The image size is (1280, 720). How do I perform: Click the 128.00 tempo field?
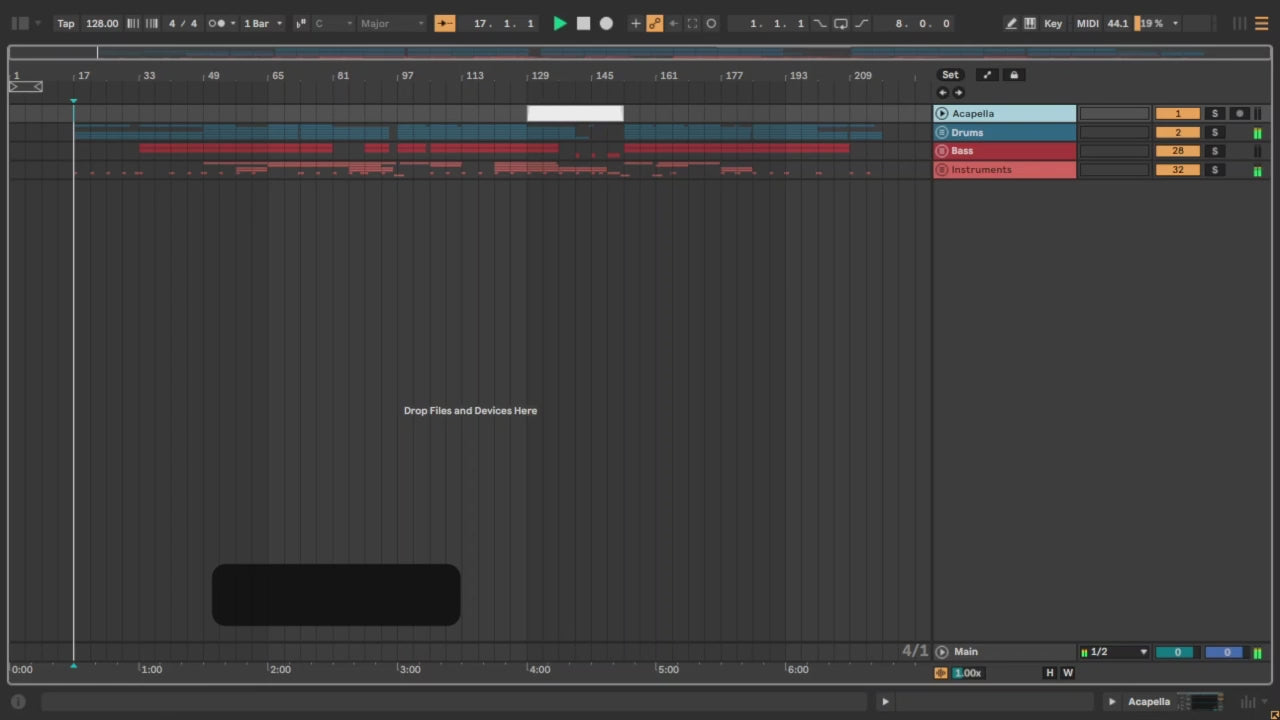point(102,23)
